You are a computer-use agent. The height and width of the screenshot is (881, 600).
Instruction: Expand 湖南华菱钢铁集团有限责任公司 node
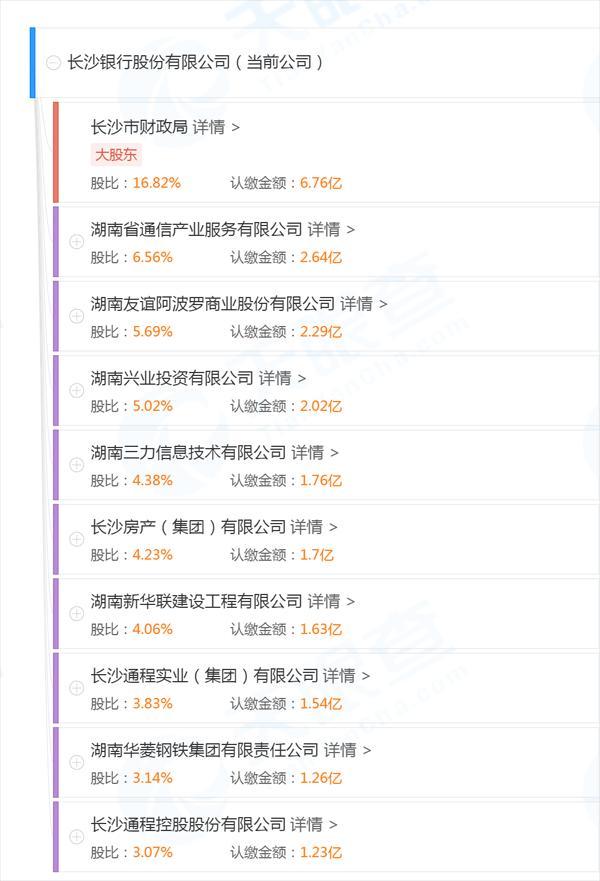click(x=76, y=762)
